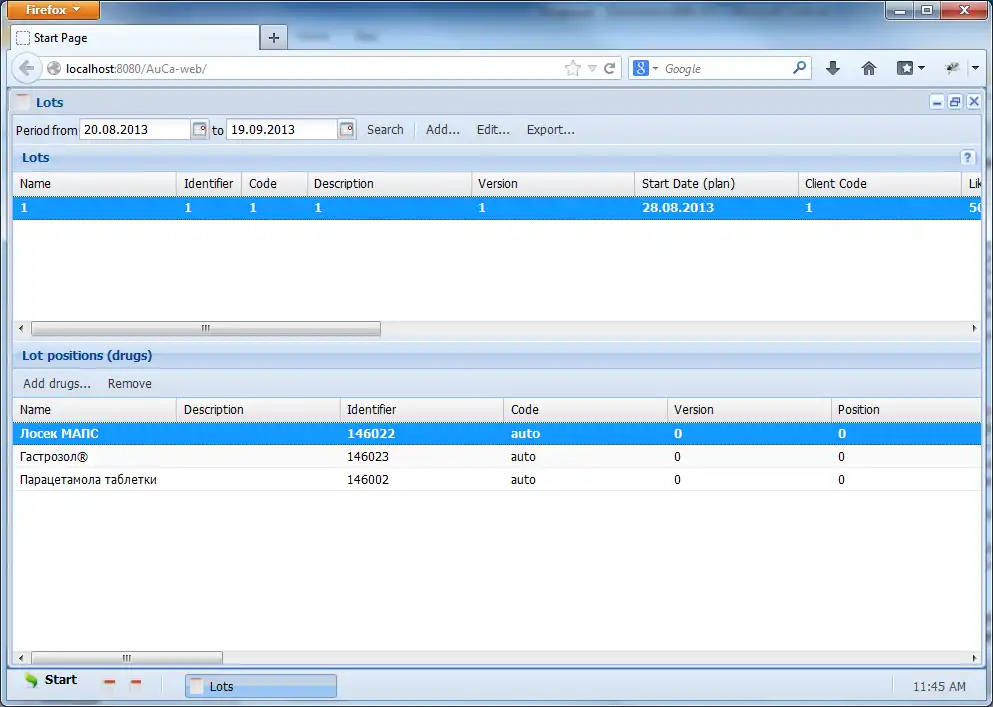Image resolution: width=993 pixels, height=707 pixels.
Task: Click the 11:45 AM clock
Action: (x=939, y=686)
